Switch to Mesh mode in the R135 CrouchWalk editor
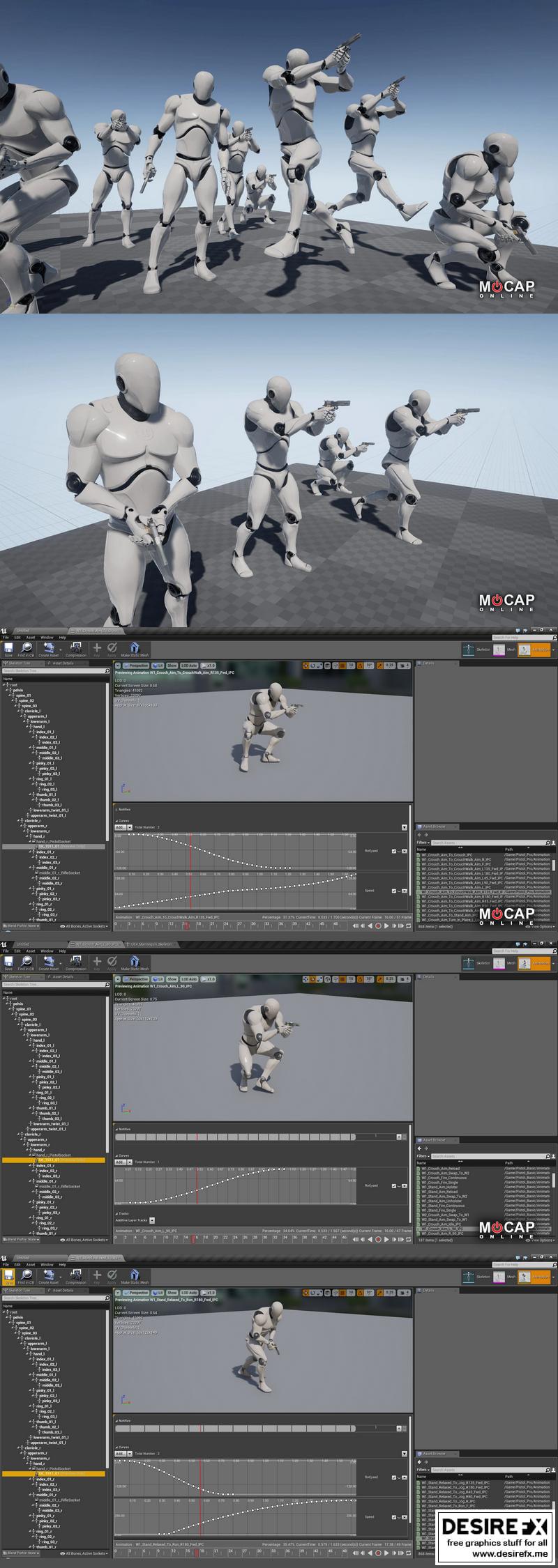Viewport: 558px width, 1568px height. [506, 650]
